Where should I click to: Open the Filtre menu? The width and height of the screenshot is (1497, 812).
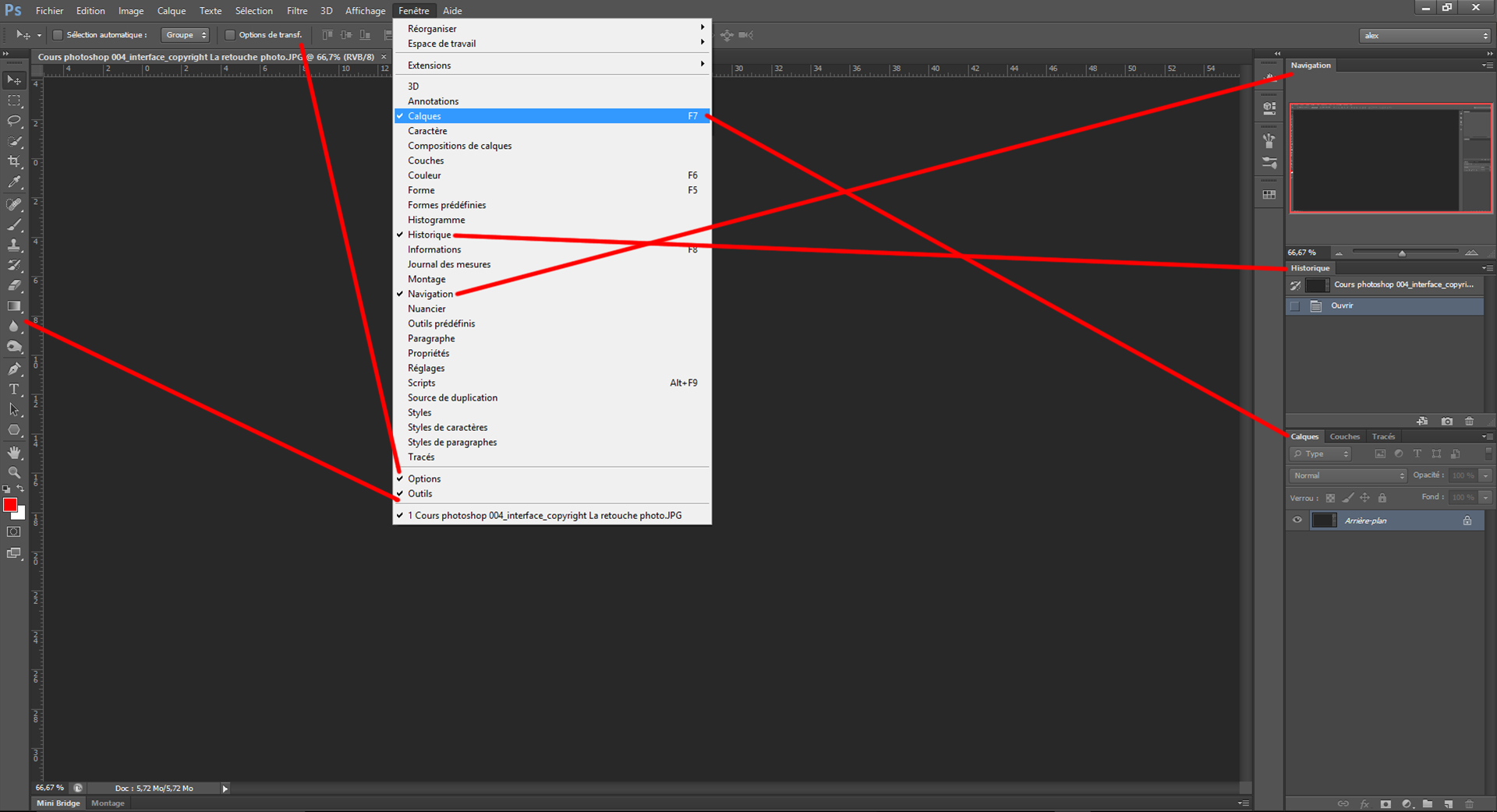[x=297, y=11]
